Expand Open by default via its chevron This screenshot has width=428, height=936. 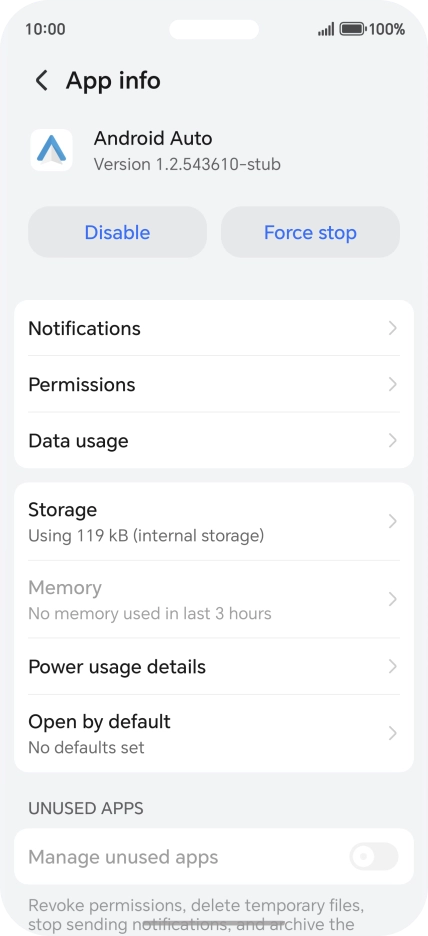coord(392,733)
